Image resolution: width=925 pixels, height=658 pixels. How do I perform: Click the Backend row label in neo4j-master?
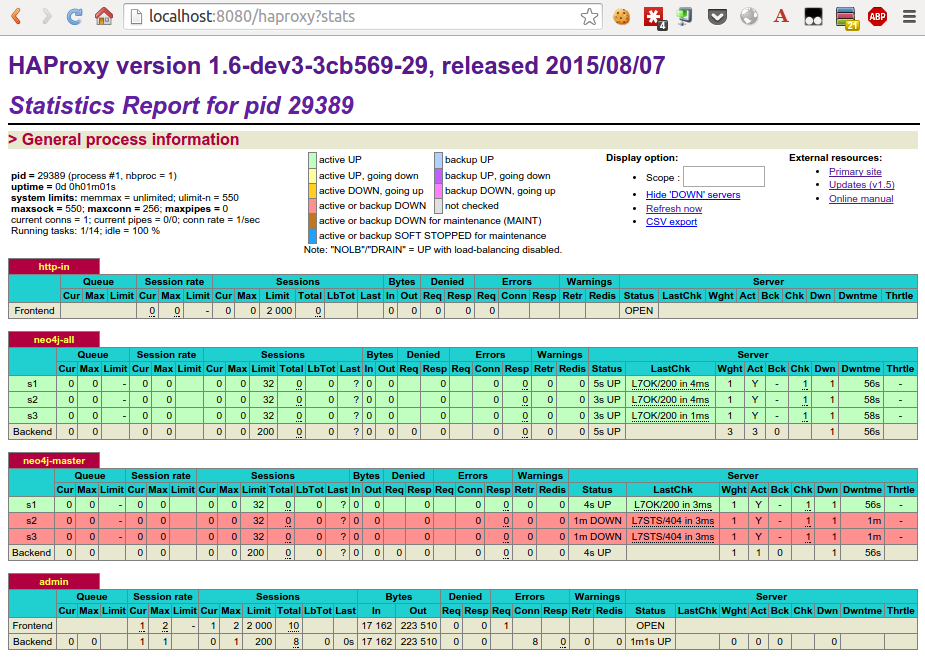pos(31,553)
